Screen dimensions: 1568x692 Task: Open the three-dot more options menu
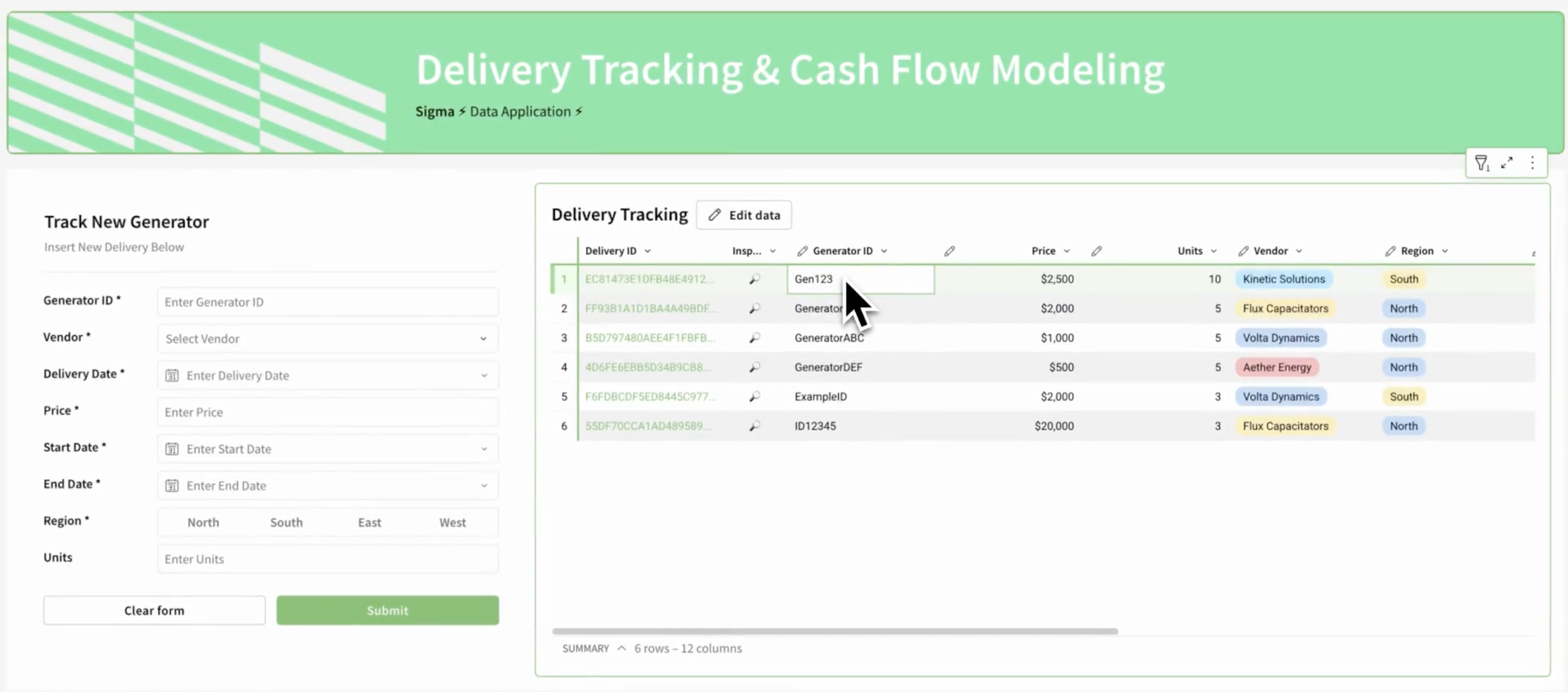pyautogui.click(x=1532, y=162)
